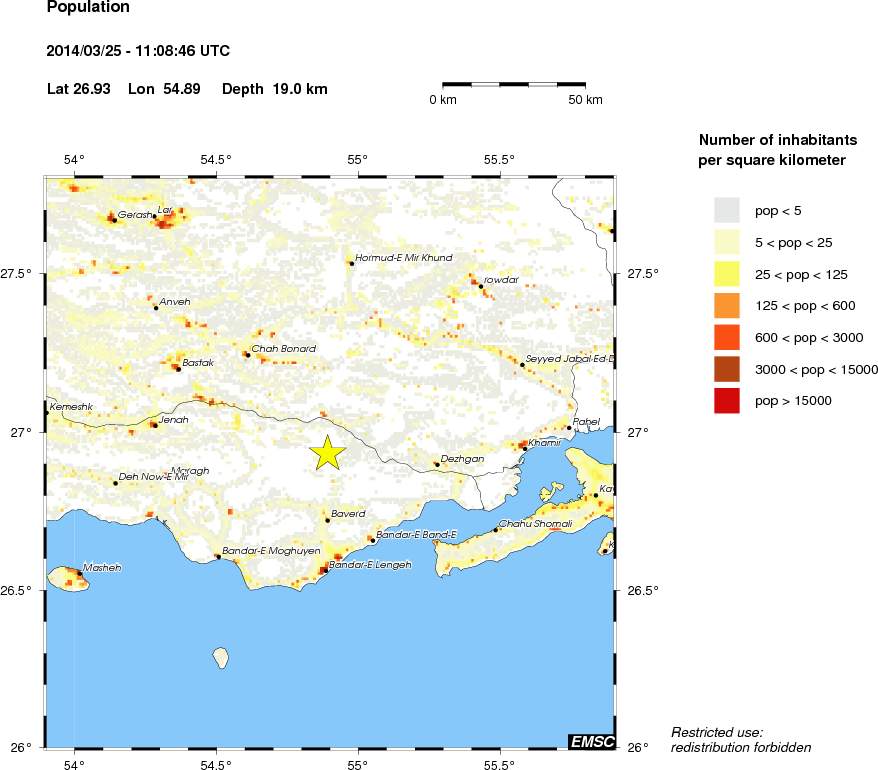The width and height of the screenshot is (878, 770).
Task: Click the 0–50 km scale bar
Action: [x=514, y=85]
